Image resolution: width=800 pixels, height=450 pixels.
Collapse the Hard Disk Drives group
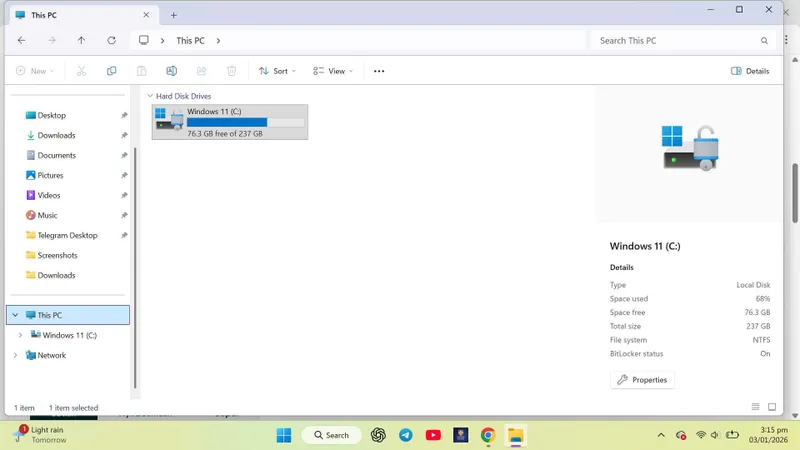point(150,96)
